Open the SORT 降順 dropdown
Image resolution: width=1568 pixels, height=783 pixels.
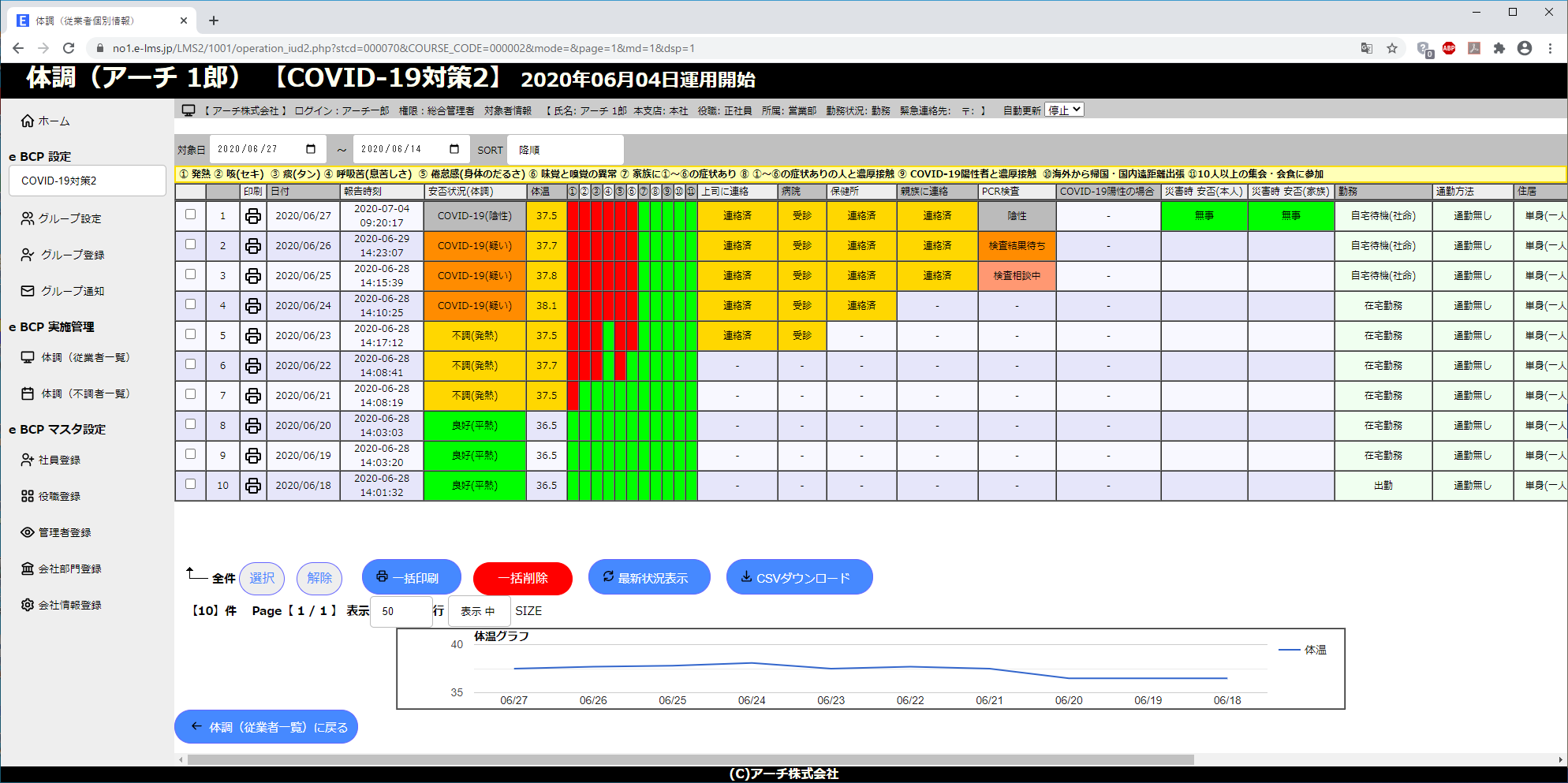565,150
